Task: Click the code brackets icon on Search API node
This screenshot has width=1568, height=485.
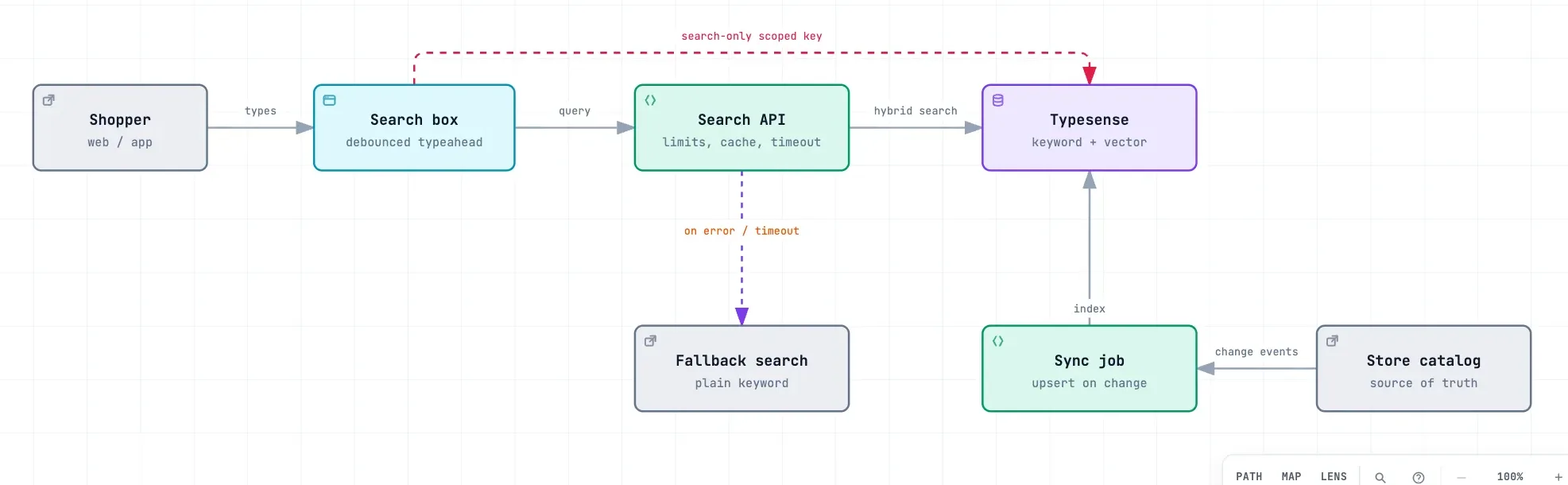Action: click(x=650, y=100)
